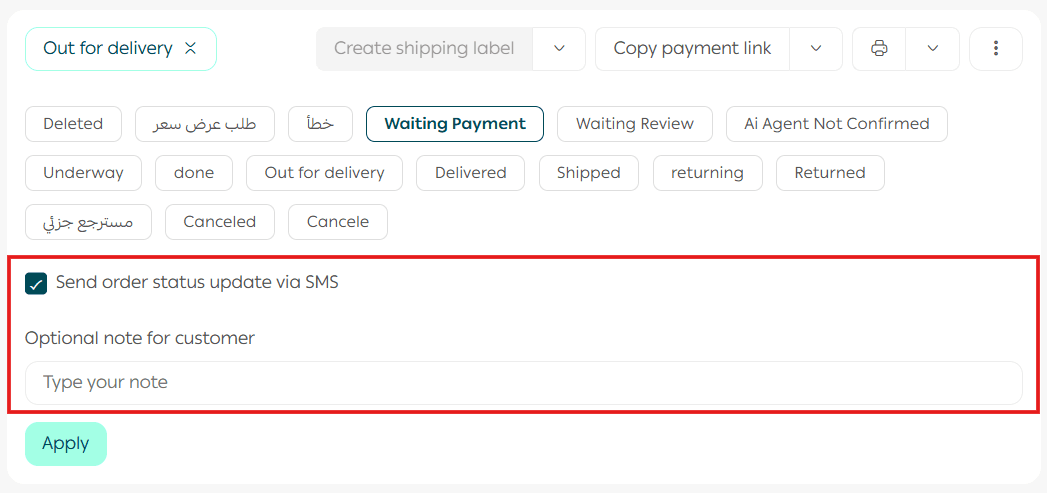1047x493 pixels.
Task: Set the status to Returned
Action: [830, 173]
